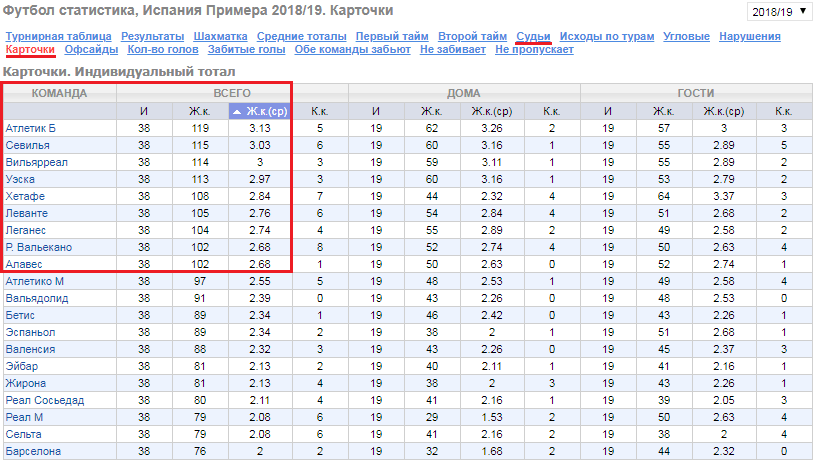The width and height of the screenshot is (816, 461).
Task: Open team Леганес
Action: (x=26, y=230)
